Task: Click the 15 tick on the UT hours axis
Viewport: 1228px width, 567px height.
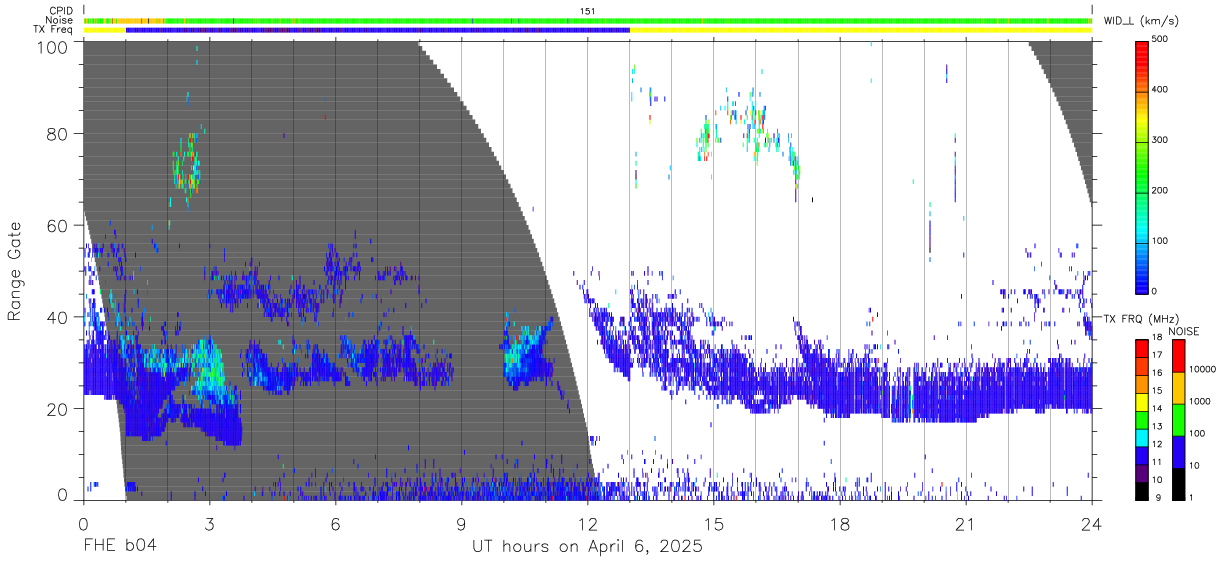Action: [x=713, y=523]
